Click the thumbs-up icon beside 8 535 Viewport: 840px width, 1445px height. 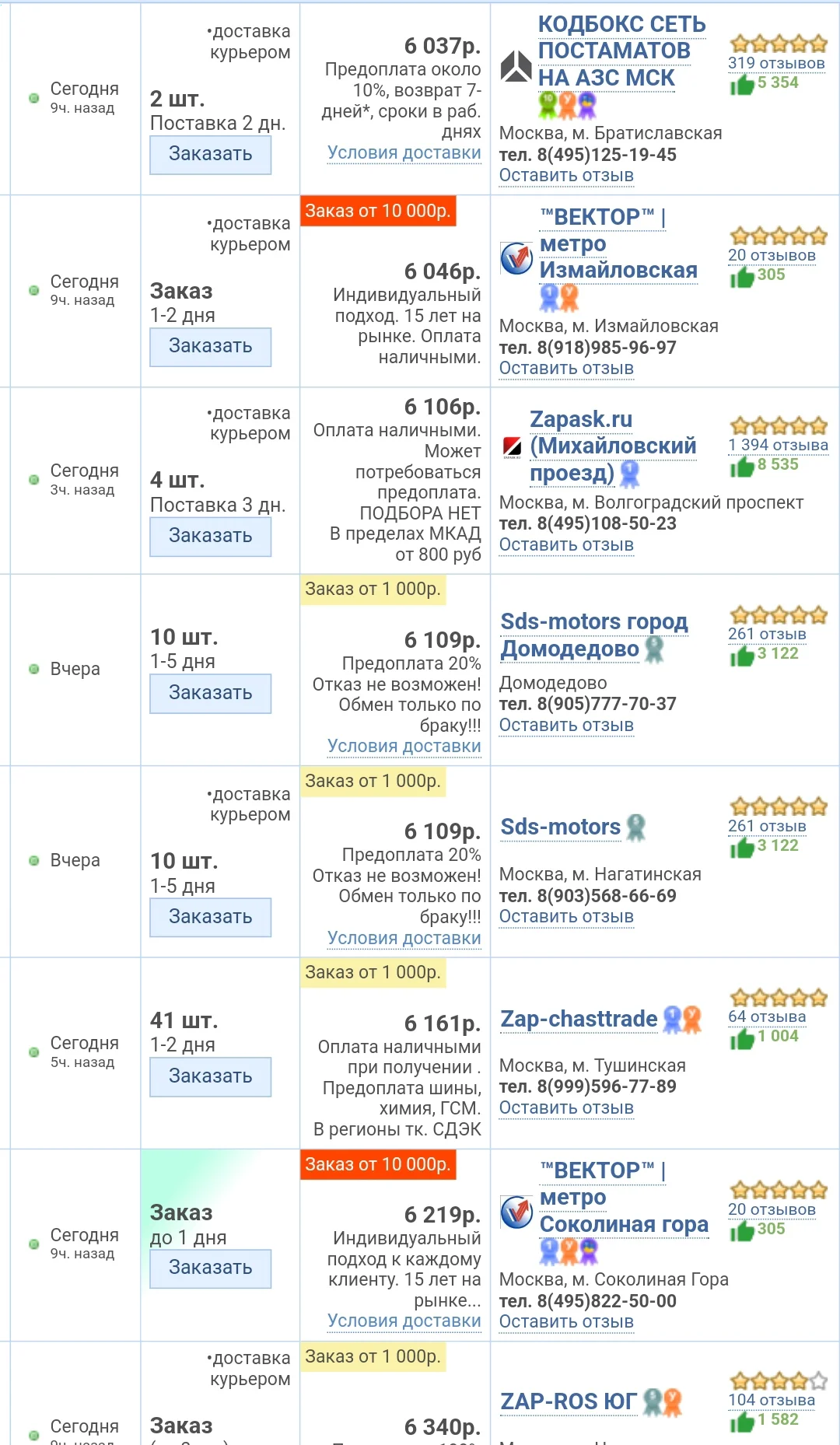click(742, 465)
